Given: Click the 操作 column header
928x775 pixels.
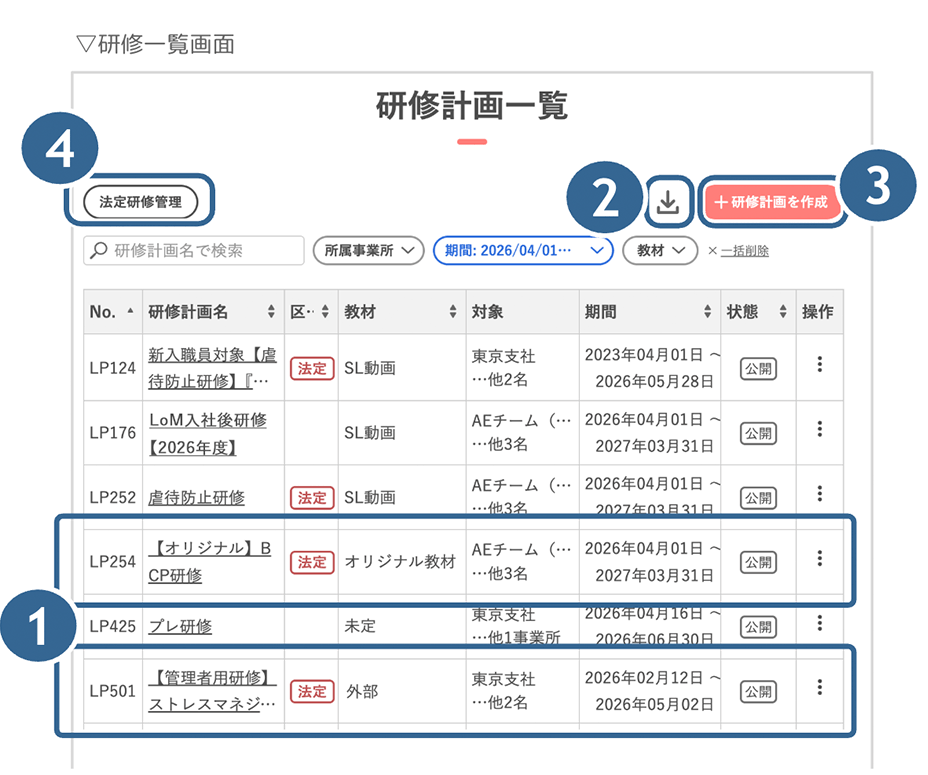Looking at the screenshot, I should coord(820,312).
